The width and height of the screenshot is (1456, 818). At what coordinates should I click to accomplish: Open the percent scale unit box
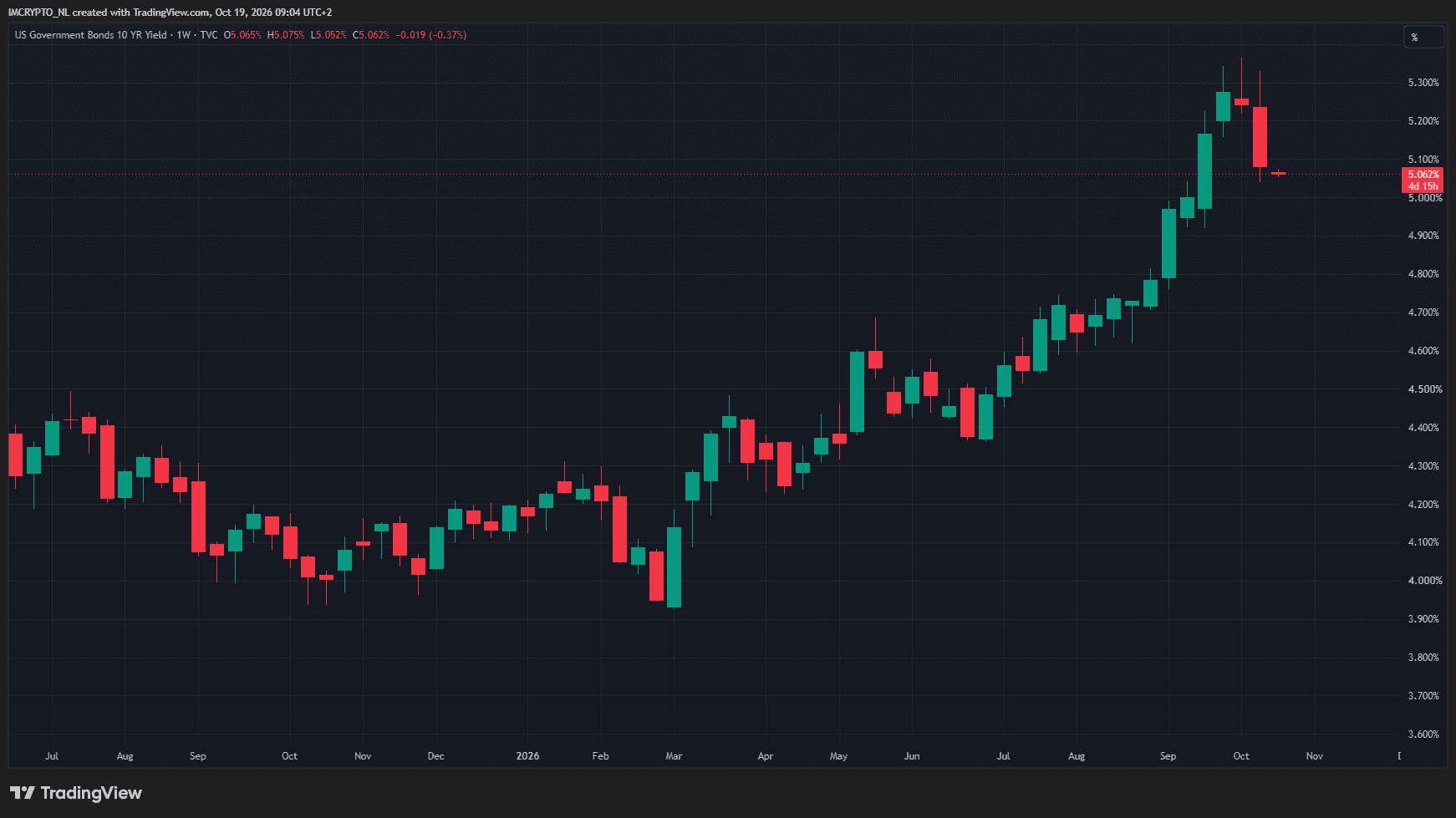click(1423, 37)
